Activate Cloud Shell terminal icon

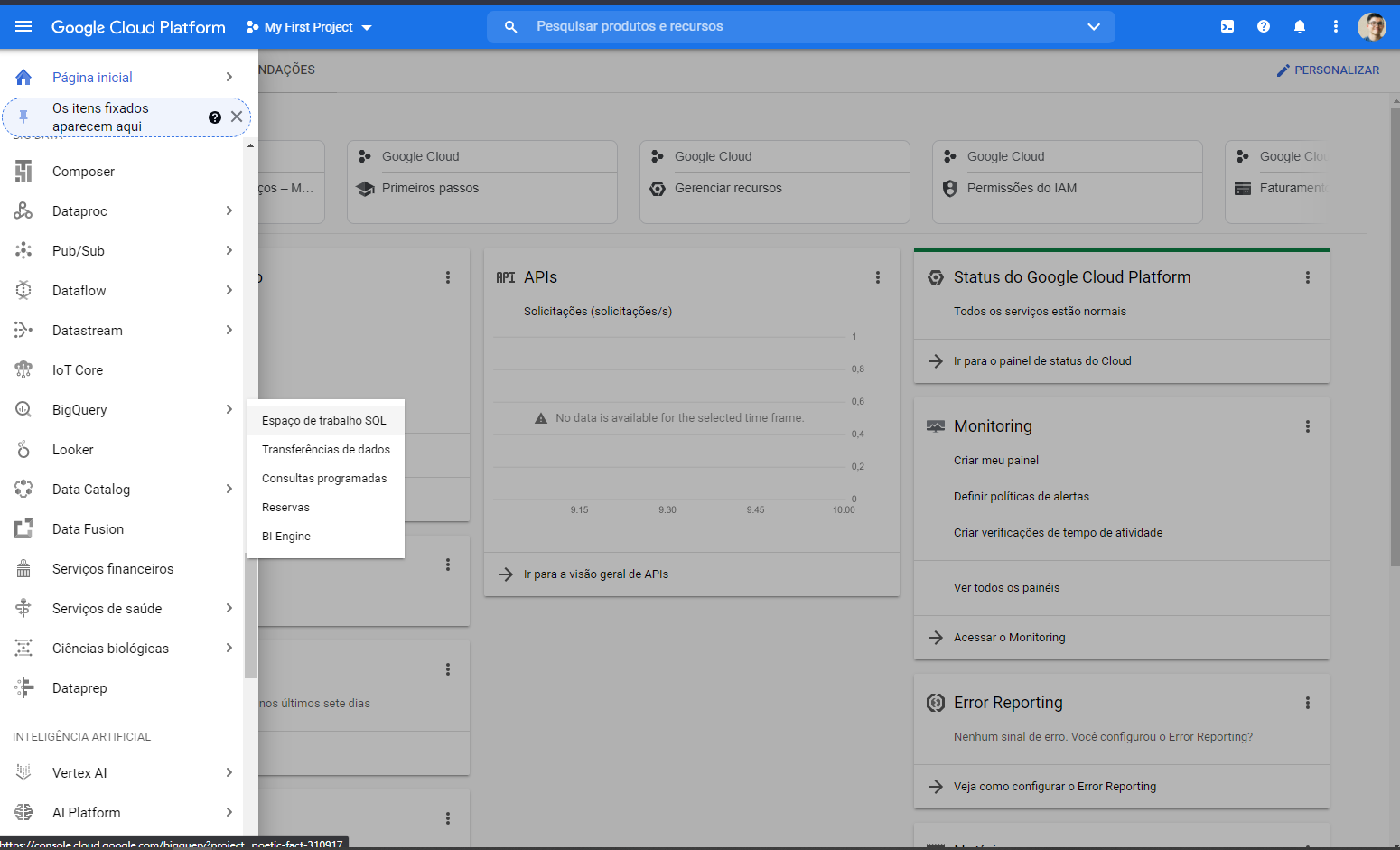pos(1227,27)
